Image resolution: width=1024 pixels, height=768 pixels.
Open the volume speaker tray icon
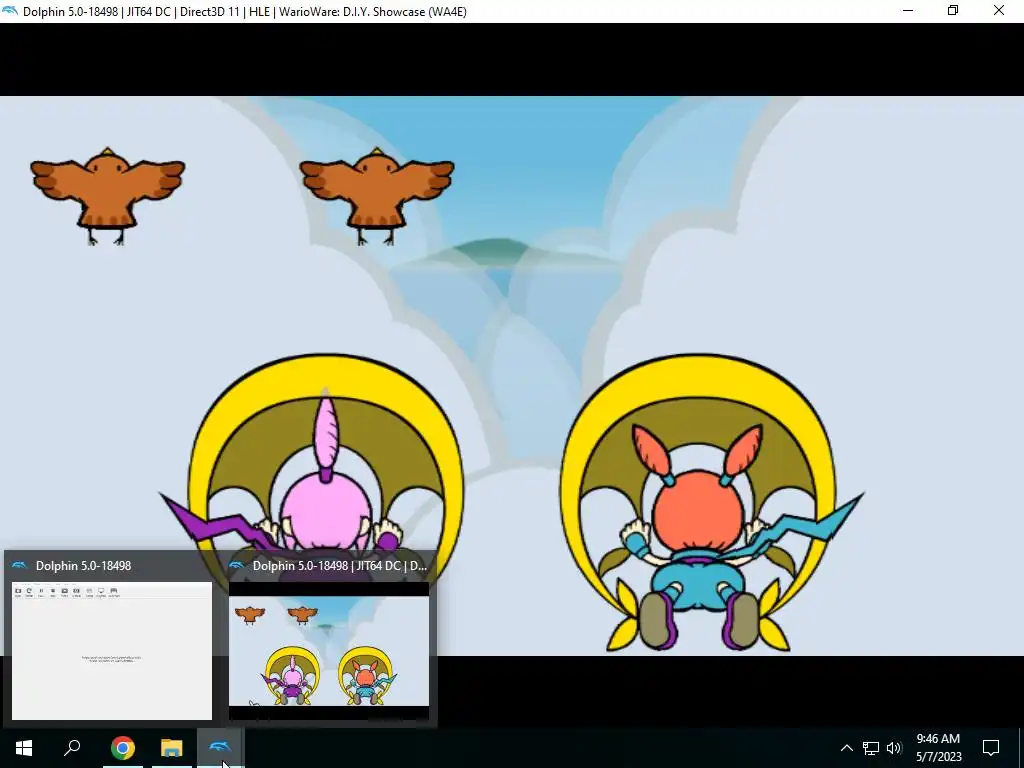[894, 748]
